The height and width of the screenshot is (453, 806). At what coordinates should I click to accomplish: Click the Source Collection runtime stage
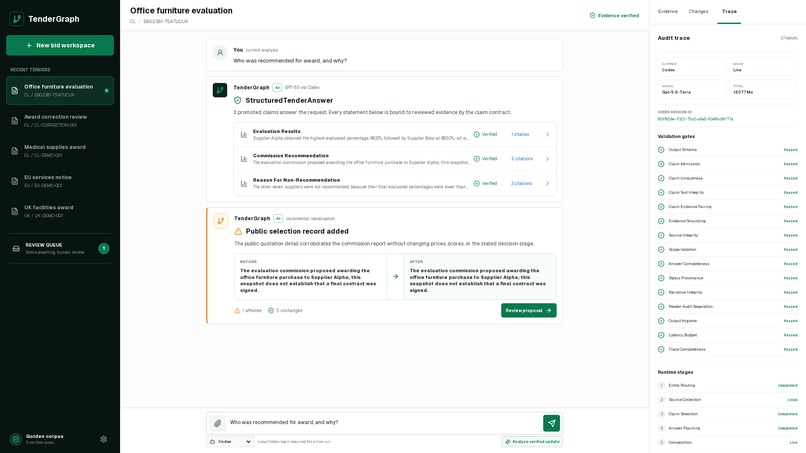tap(727, 400)
